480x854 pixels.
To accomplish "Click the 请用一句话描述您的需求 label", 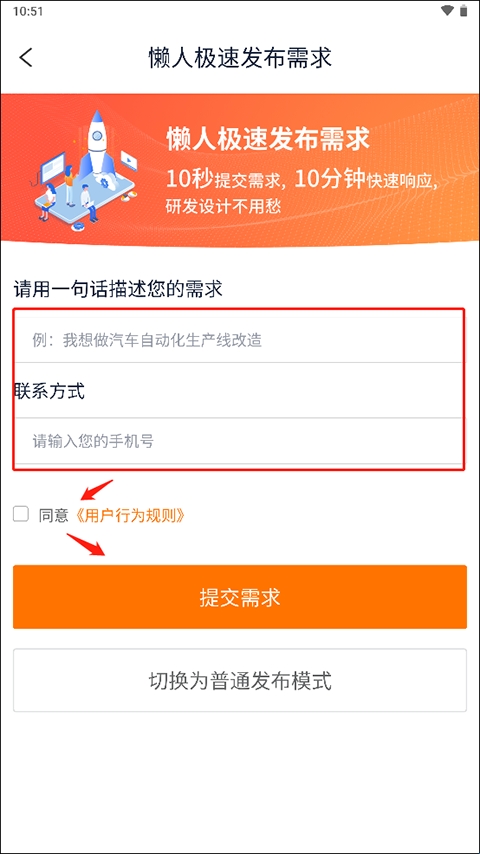I will point(118,289).
